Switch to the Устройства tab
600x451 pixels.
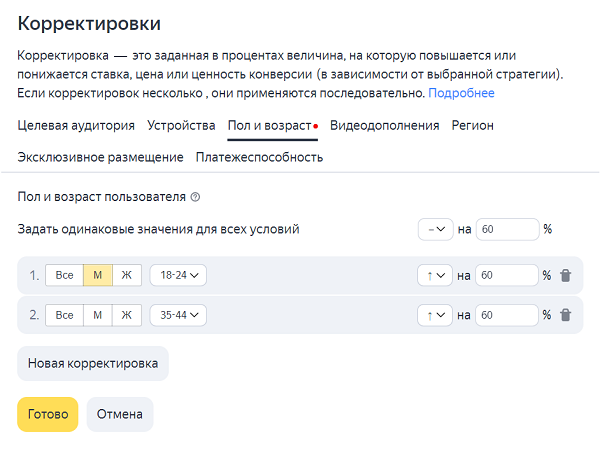click(181, 125)
